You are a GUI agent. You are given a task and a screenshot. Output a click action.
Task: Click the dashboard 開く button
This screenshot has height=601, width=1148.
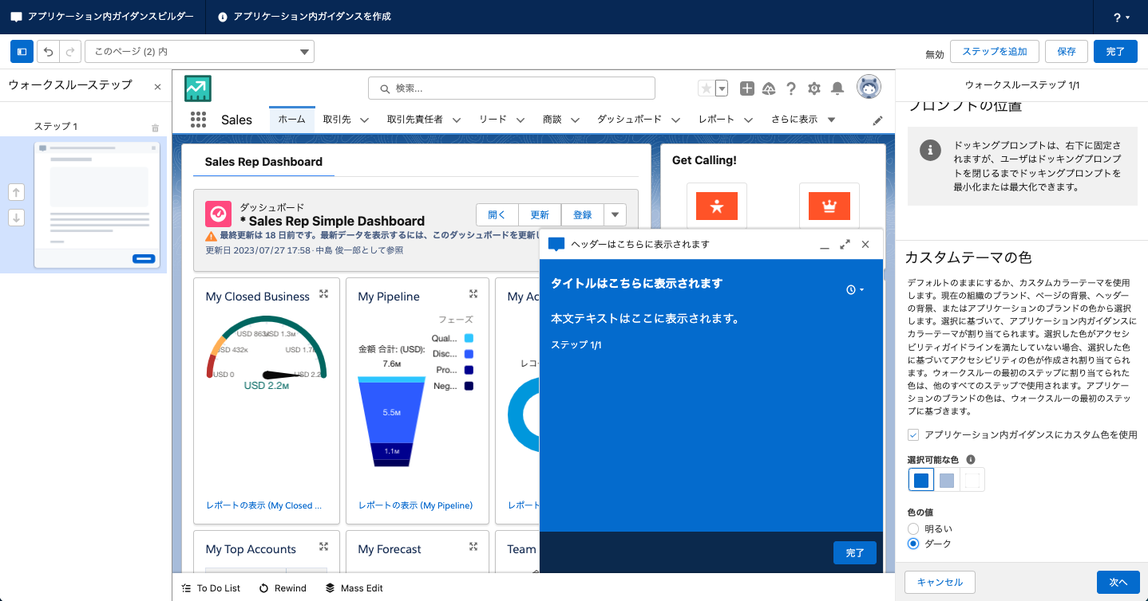pyautogui.click(x=497, y=214)
